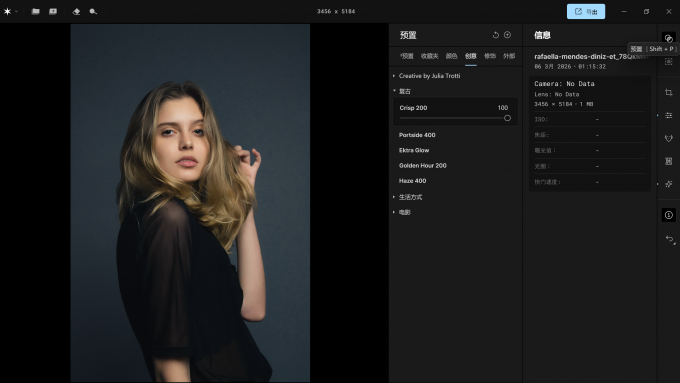
Task: Select the Crisp 200 preset name
Action: click(413, 108)
